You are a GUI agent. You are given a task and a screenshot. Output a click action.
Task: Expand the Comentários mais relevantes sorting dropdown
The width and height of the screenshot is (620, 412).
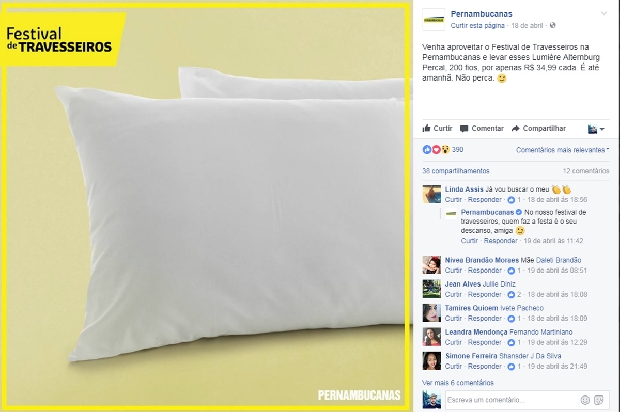[562, 150]
